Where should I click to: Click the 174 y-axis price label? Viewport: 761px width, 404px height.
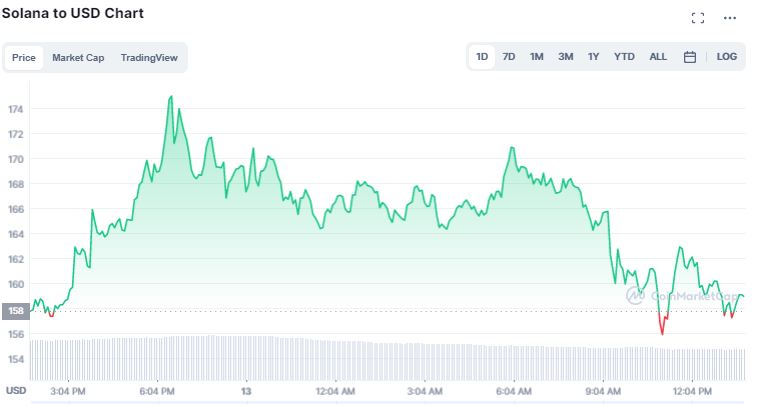click(x=16, y=109)
